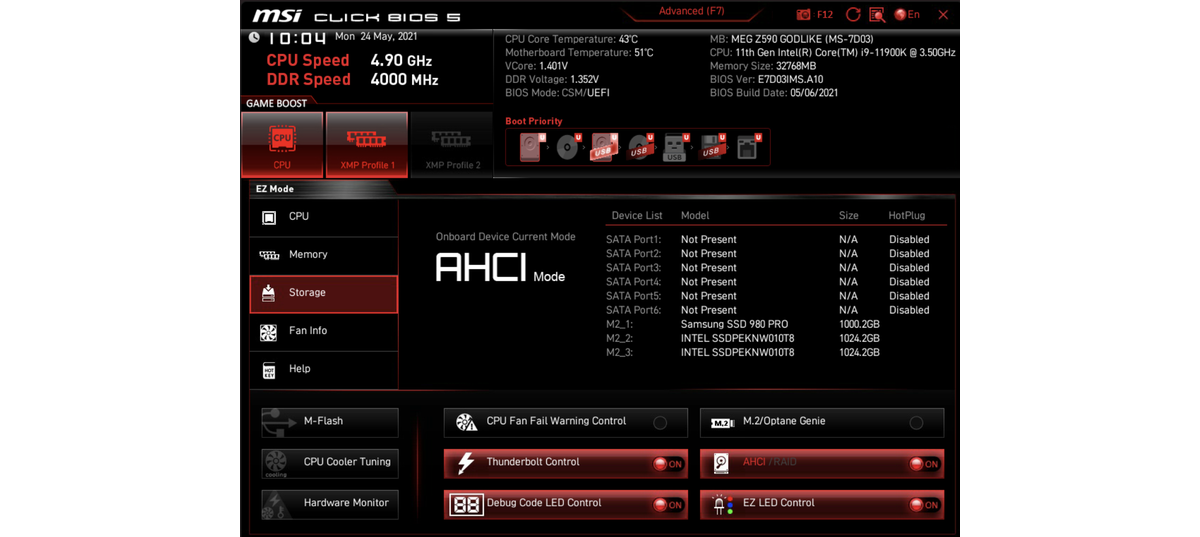Select the USB floppy boot priority icon
This screenshot has width=1200, height=537.
pos(712,148)
